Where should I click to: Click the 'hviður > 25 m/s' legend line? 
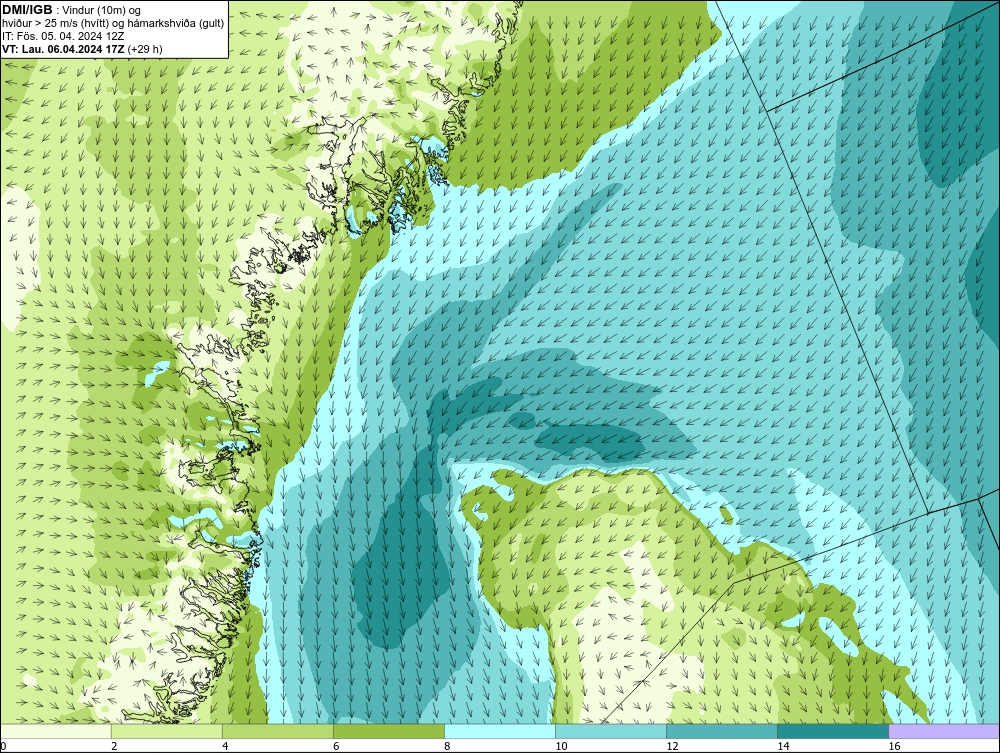click(113, 23)
